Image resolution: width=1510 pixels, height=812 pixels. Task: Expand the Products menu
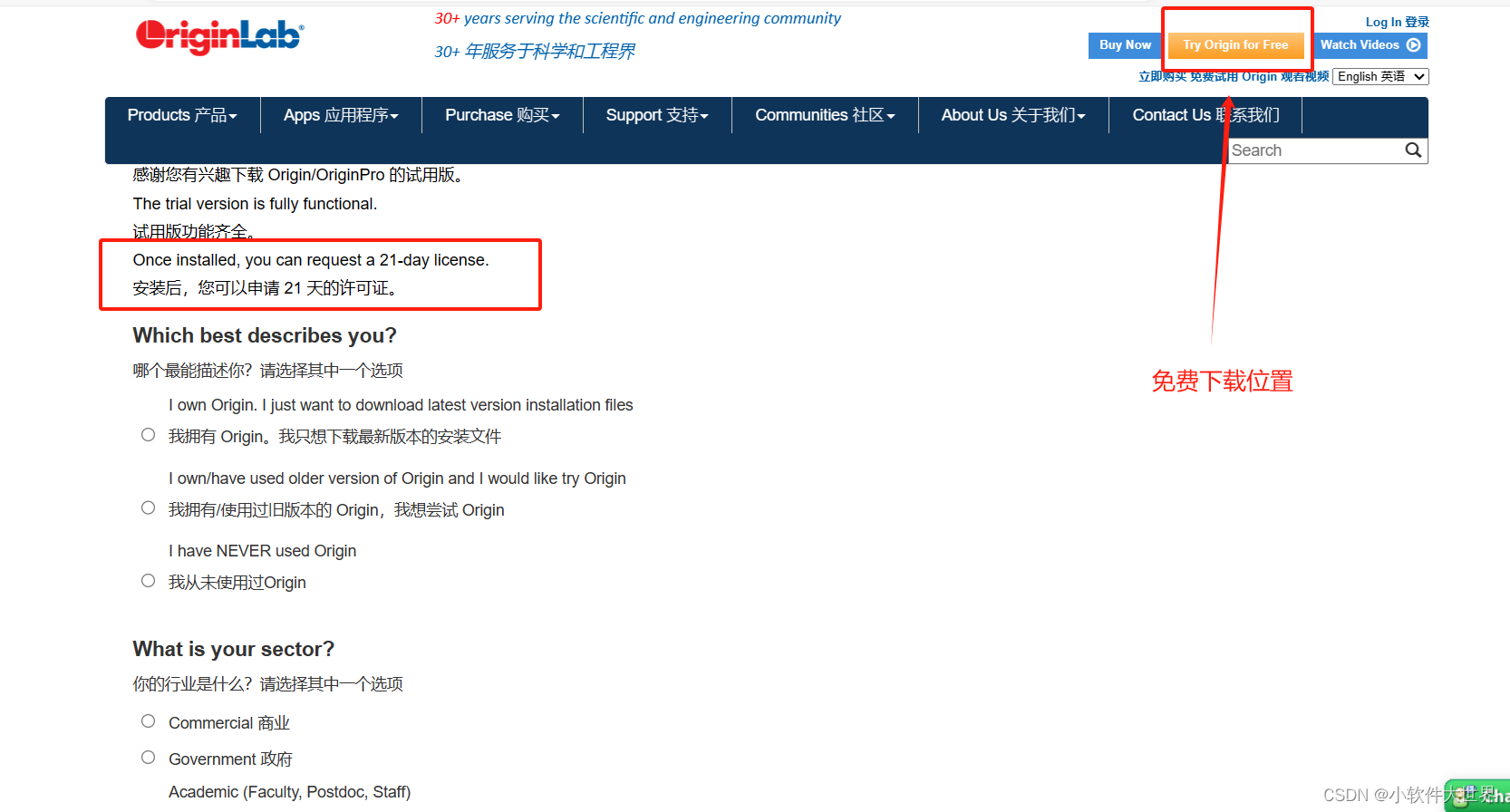pyautogui.click(x=182, y=115)
